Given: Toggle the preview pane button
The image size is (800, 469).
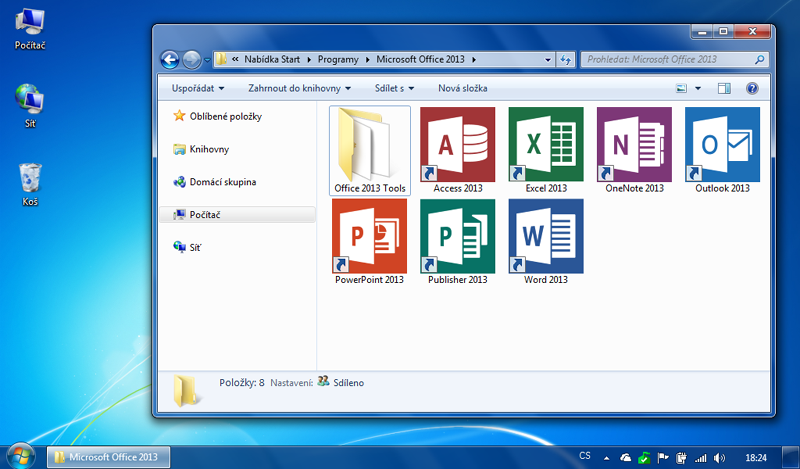Looking at the screenshot, I should coord(725,88).
